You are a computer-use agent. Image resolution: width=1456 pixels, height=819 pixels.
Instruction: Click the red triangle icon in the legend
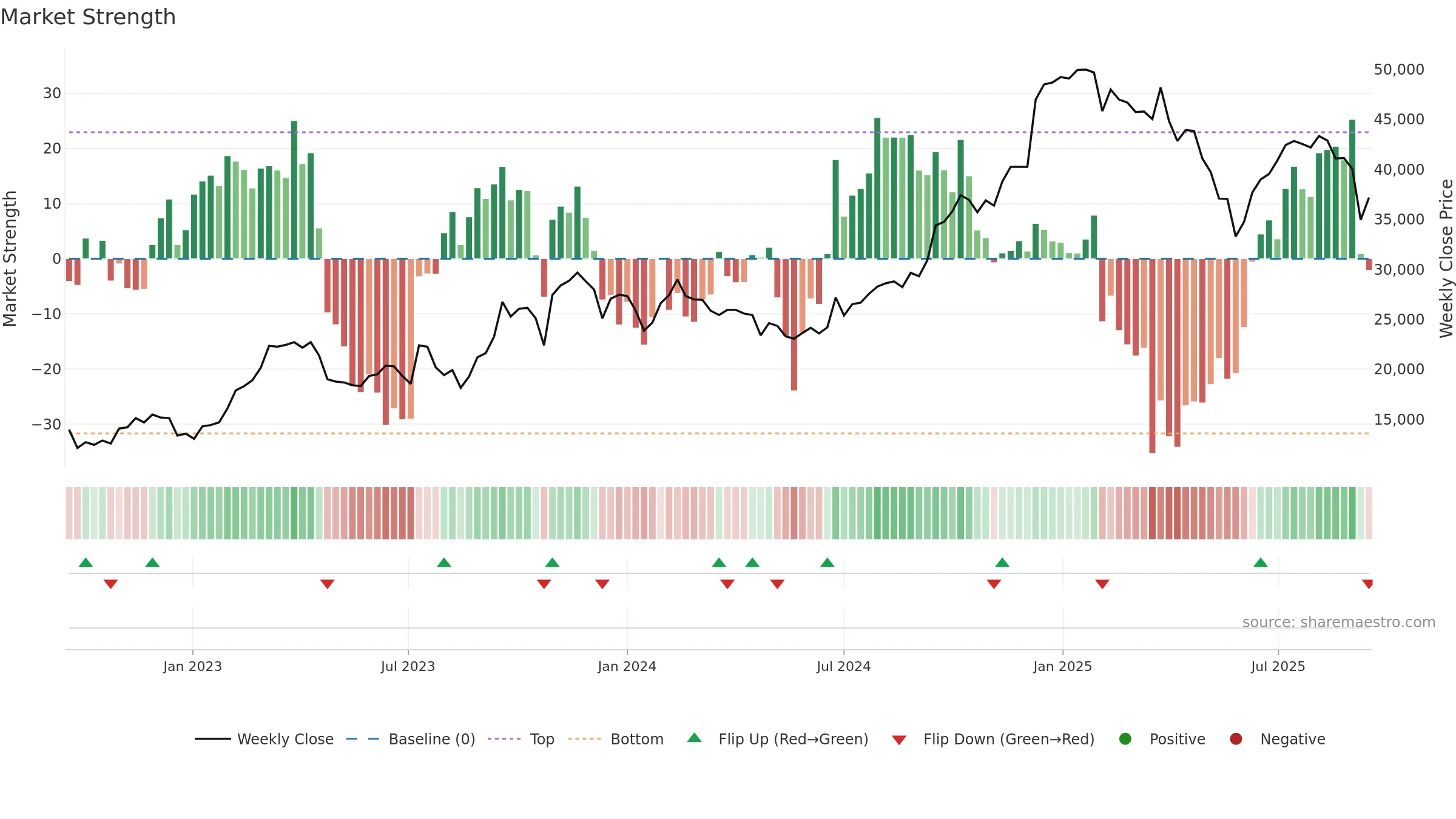pyautogui.click(x=899, y=740)
